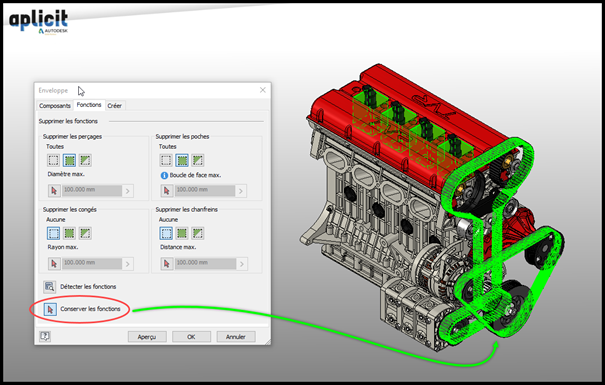Click the Aperçu button
The height and width of the screenshot is (385, 605).
[147, 337]
